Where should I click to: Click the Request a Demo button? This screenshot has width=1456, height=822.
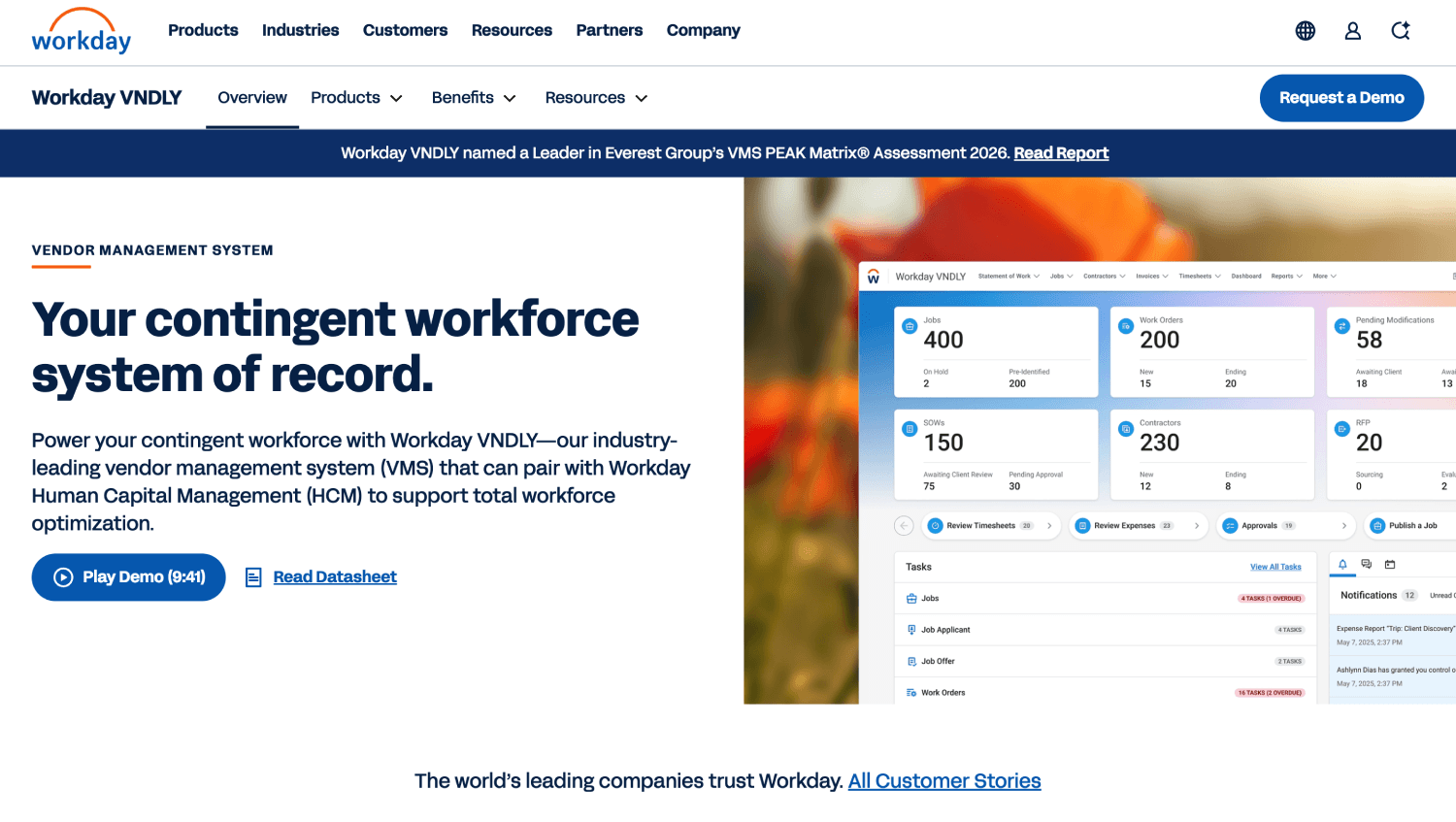coord(1341,98)
